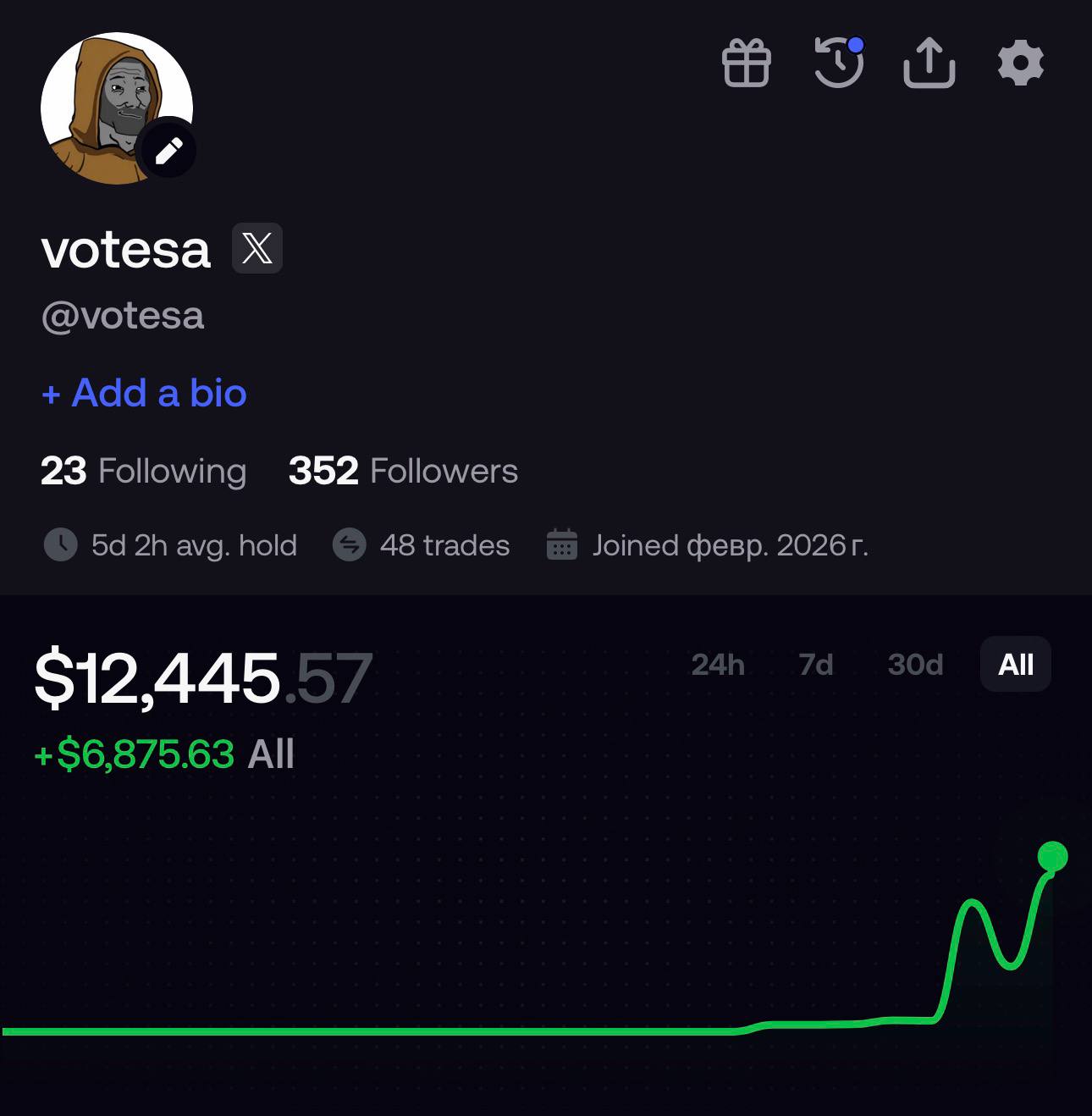Click the profile avatar picture

tap(116, 108)
